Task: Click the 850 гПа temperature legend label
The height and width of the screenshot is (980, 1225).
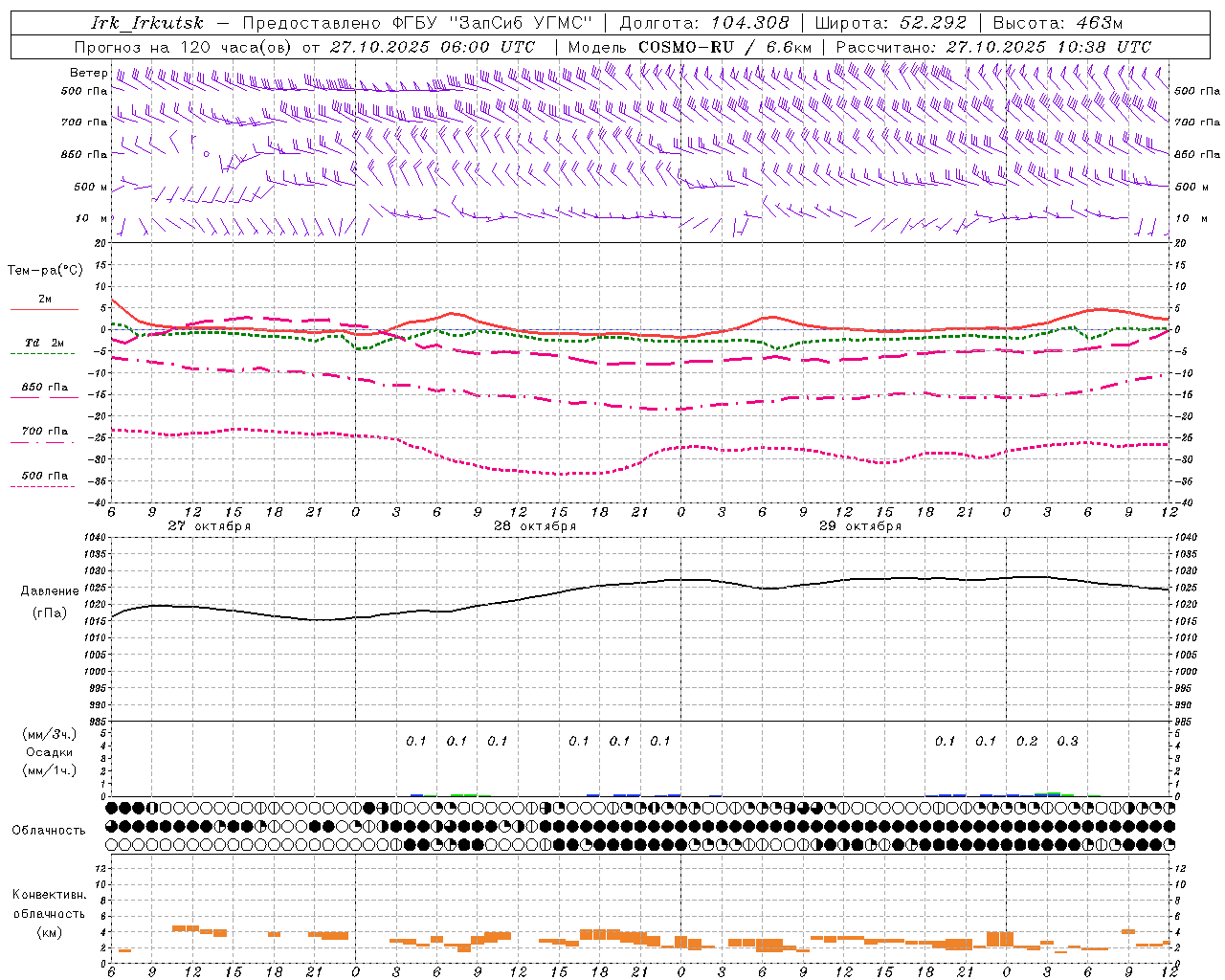Action: (45, 388)
